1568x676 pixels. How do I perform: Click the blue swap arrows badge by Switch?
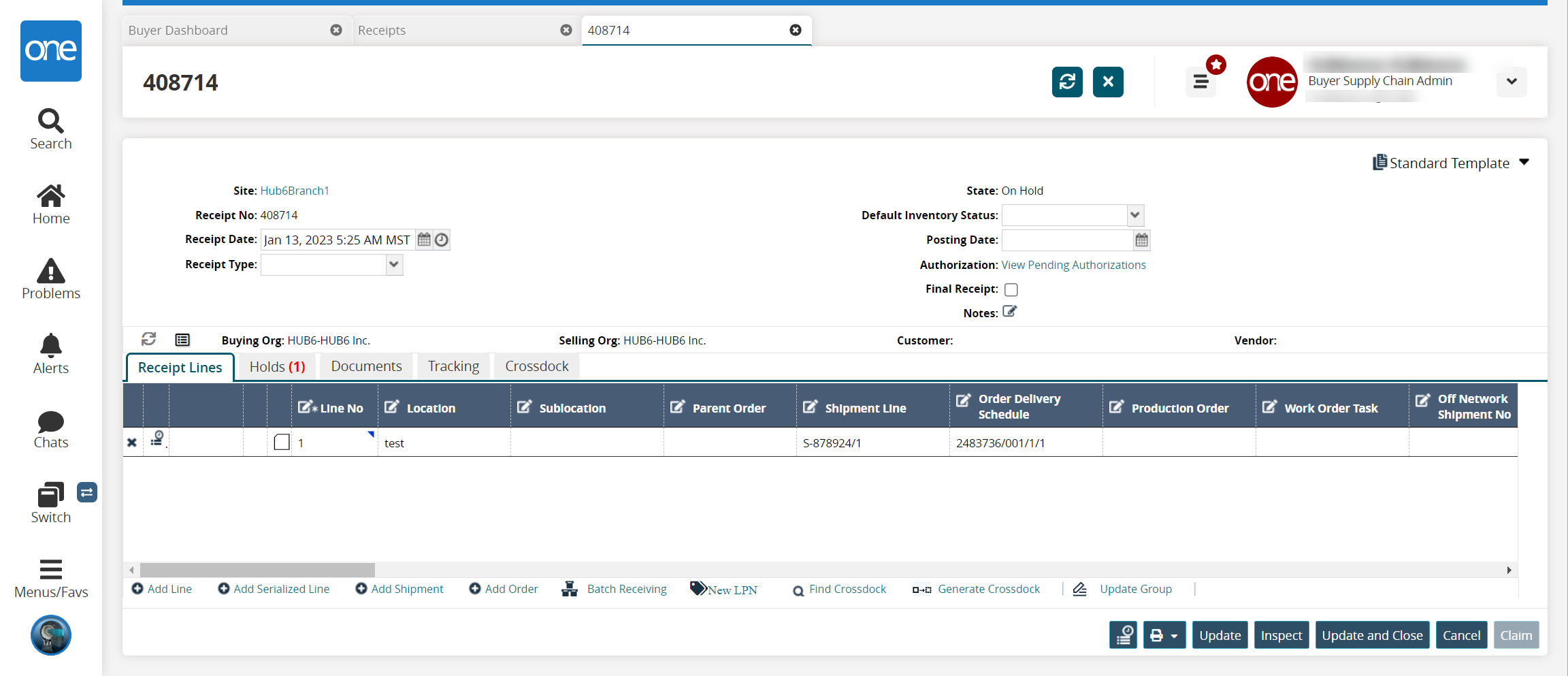[87, 492]
